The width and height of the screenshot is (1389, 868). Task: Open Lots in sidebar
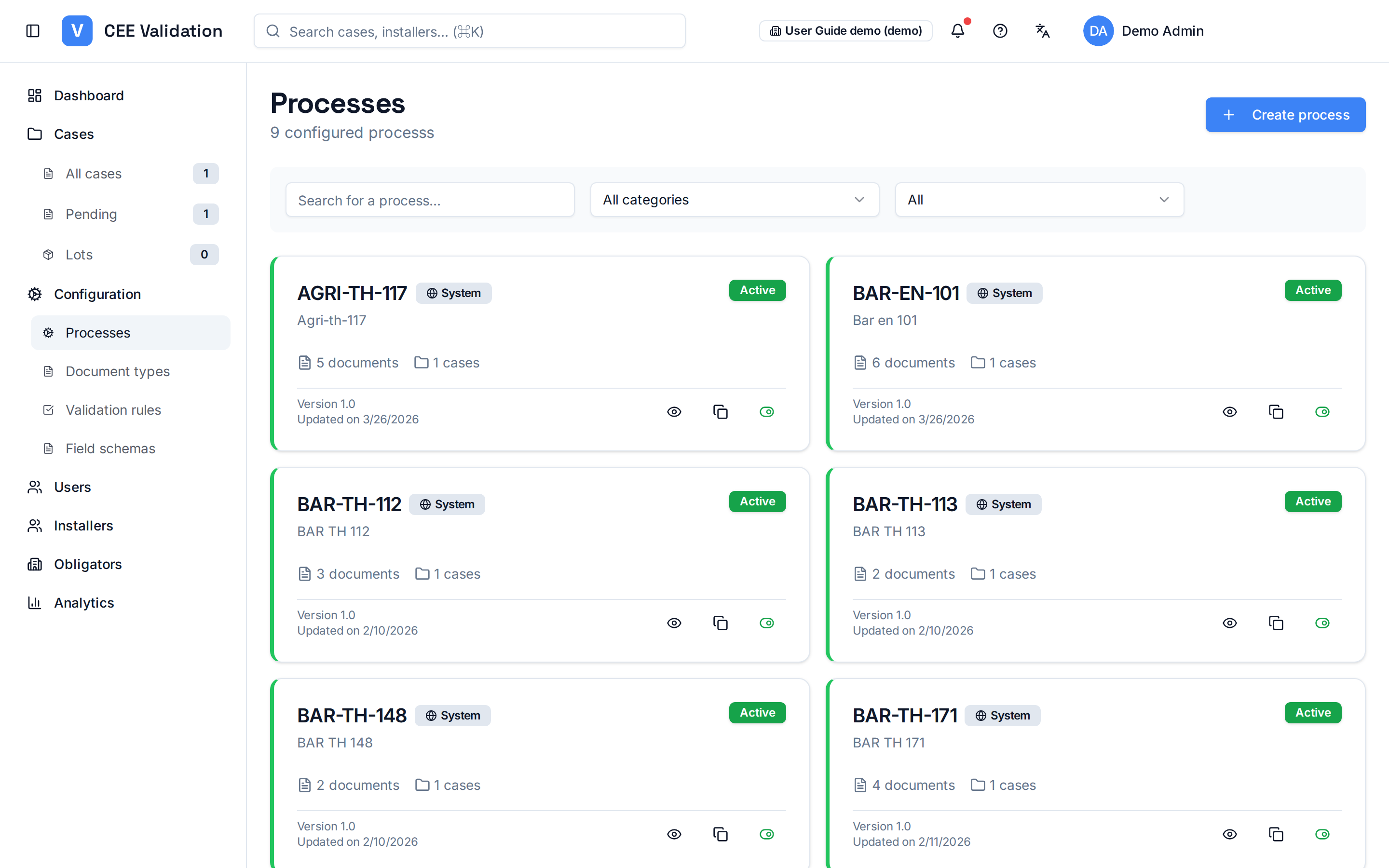pyautogui.click(x=130, y=254)
